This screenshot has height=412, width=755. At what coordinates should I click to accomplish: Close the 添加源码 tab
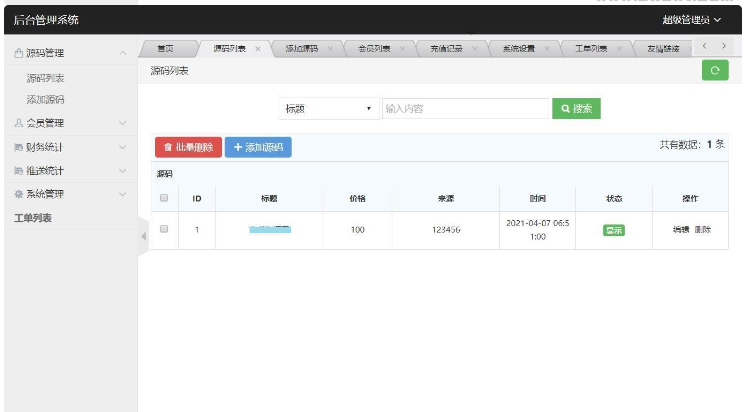[330, 49]
